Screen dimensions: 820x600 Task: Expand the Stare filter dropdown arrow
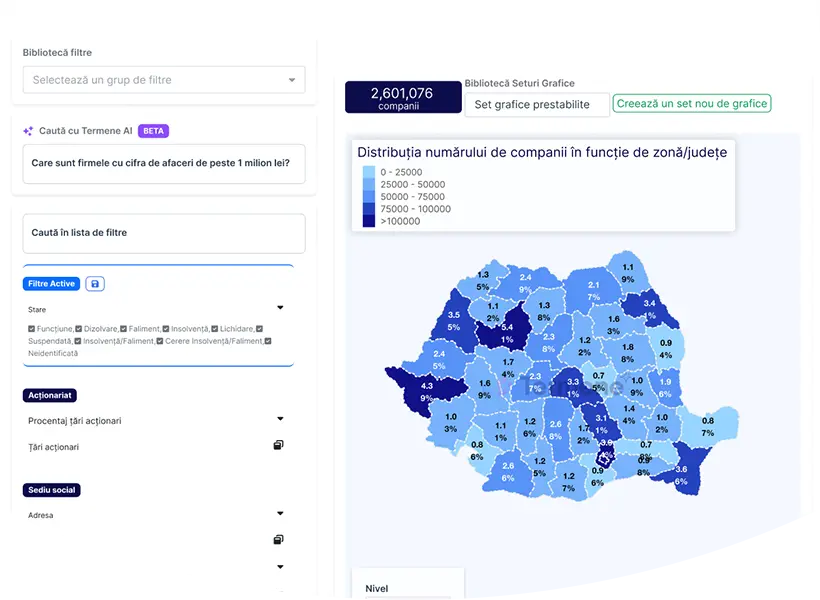point(280,308)
